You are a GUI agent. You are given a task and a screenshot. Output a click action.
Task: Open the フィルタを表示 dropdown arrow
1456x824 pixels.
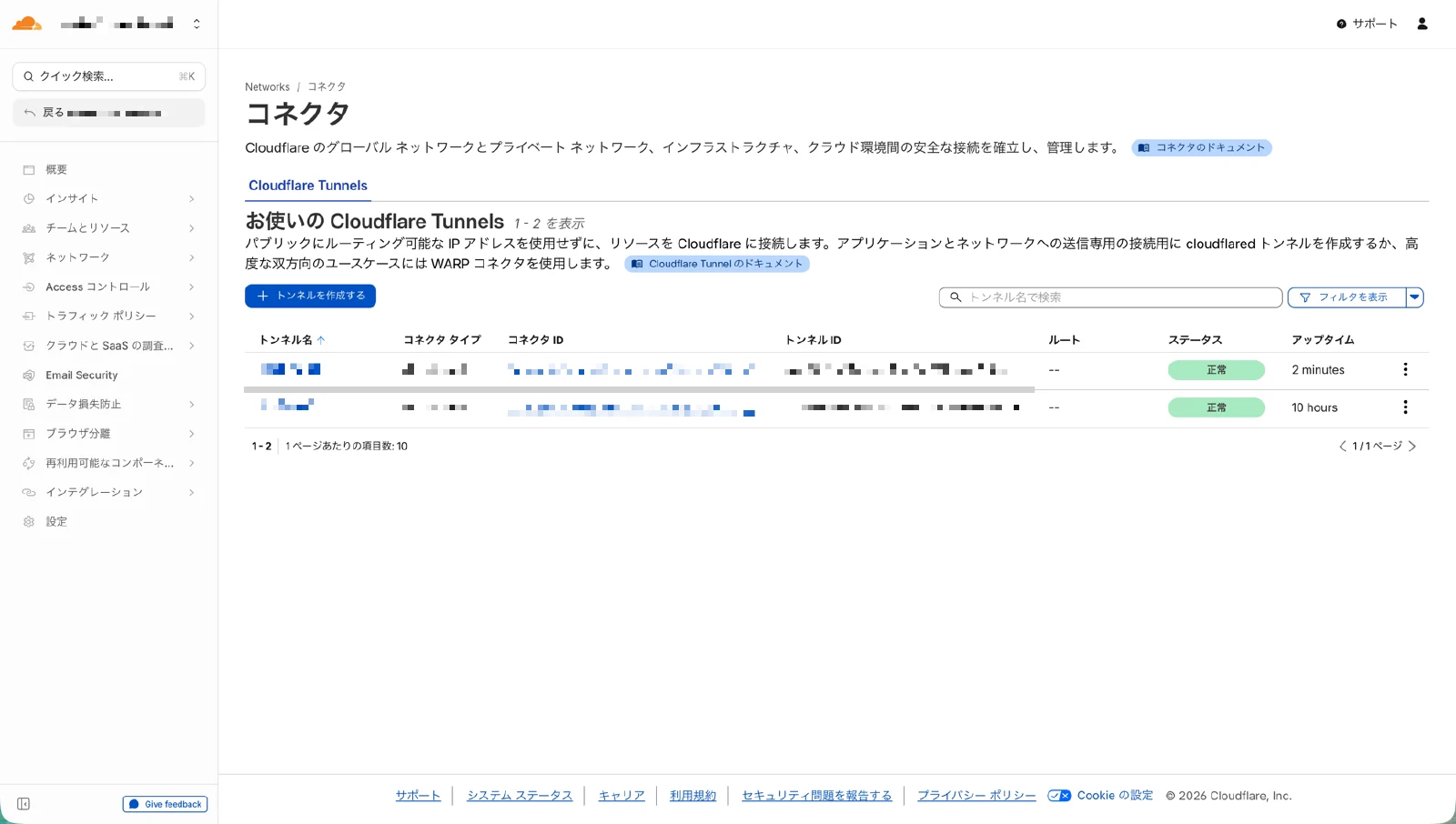1414,296
